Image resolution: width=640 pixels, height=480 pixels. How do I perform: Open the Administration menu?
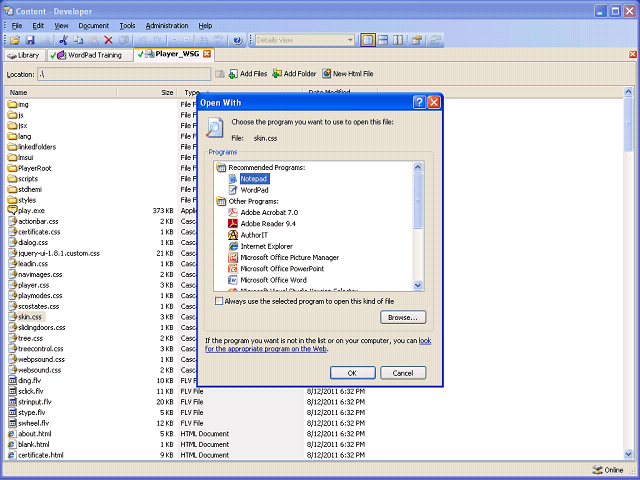167,26
